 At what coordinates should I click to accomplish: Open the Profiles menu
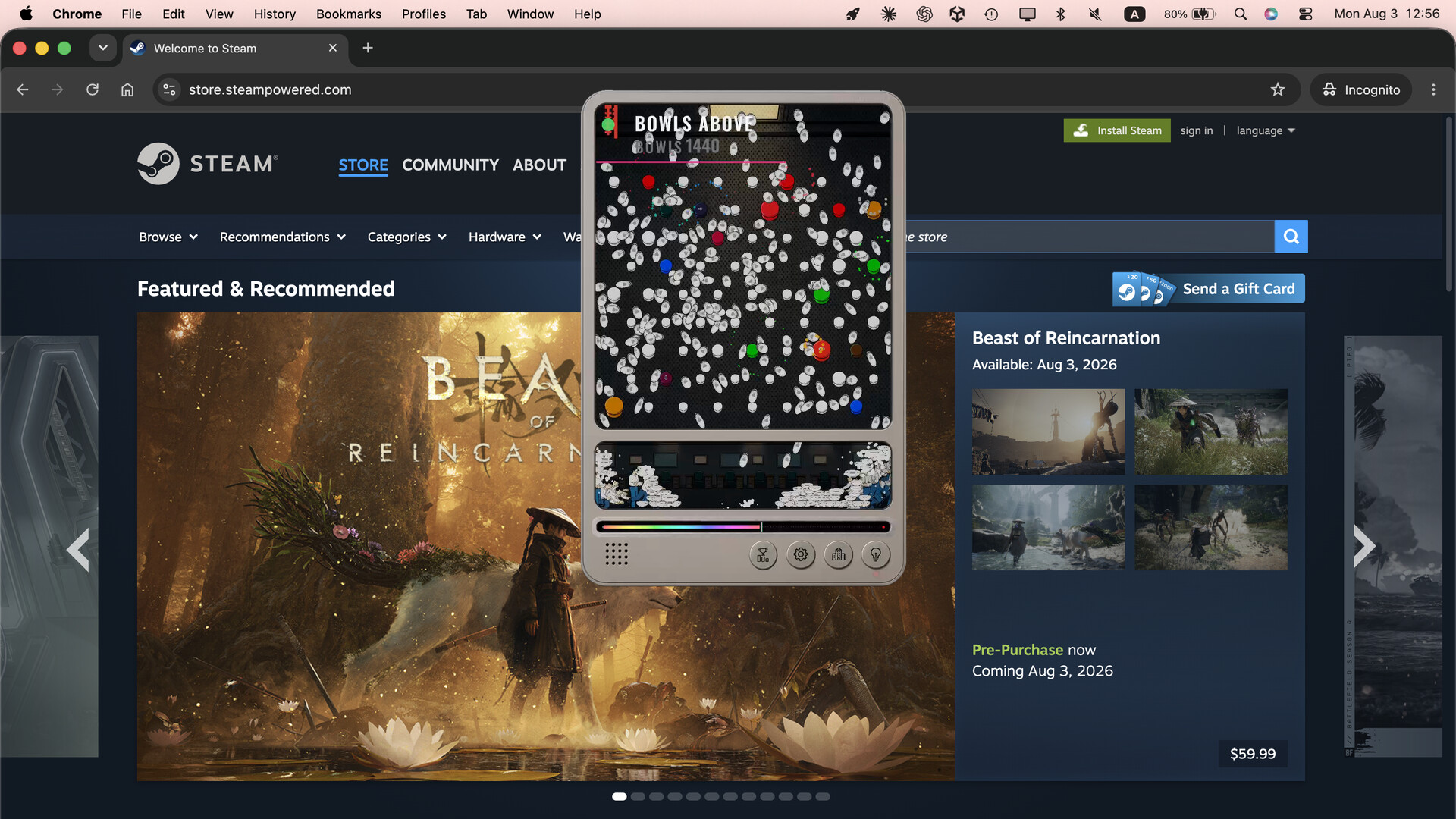424,14
